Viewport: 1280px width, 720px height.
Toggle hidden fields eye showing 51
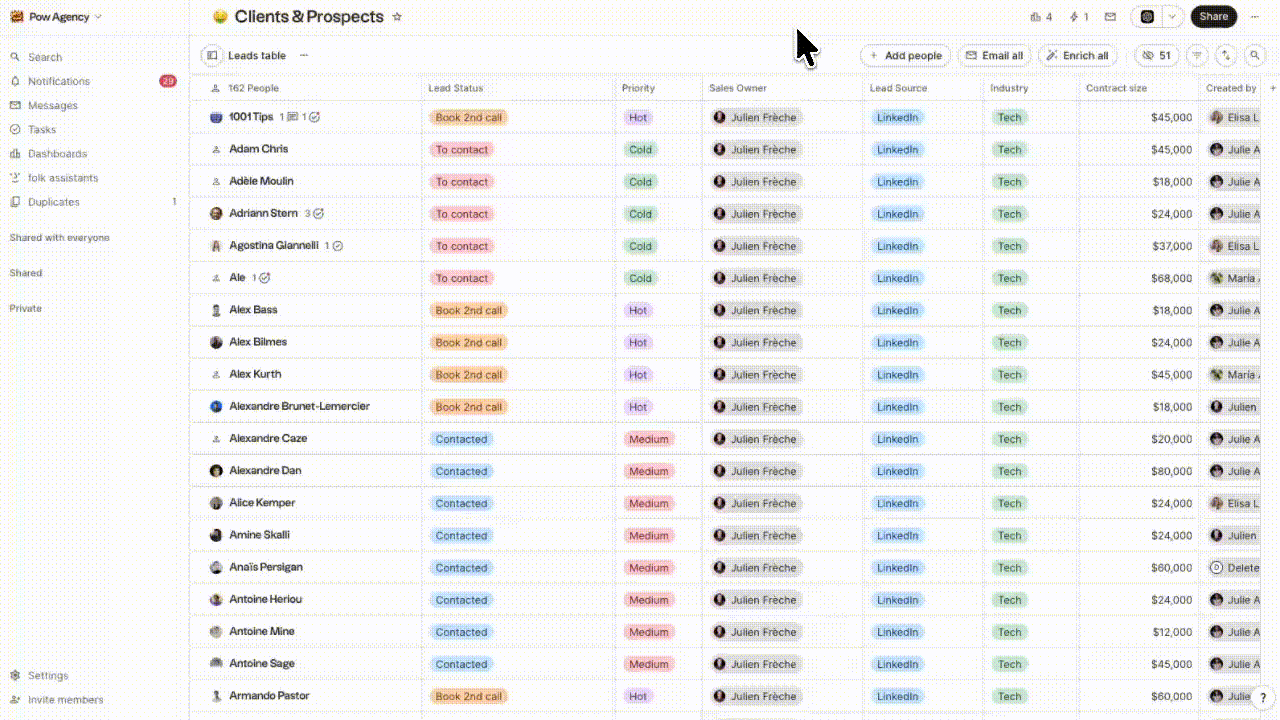pyautogui.click(x=1157, y=56)
